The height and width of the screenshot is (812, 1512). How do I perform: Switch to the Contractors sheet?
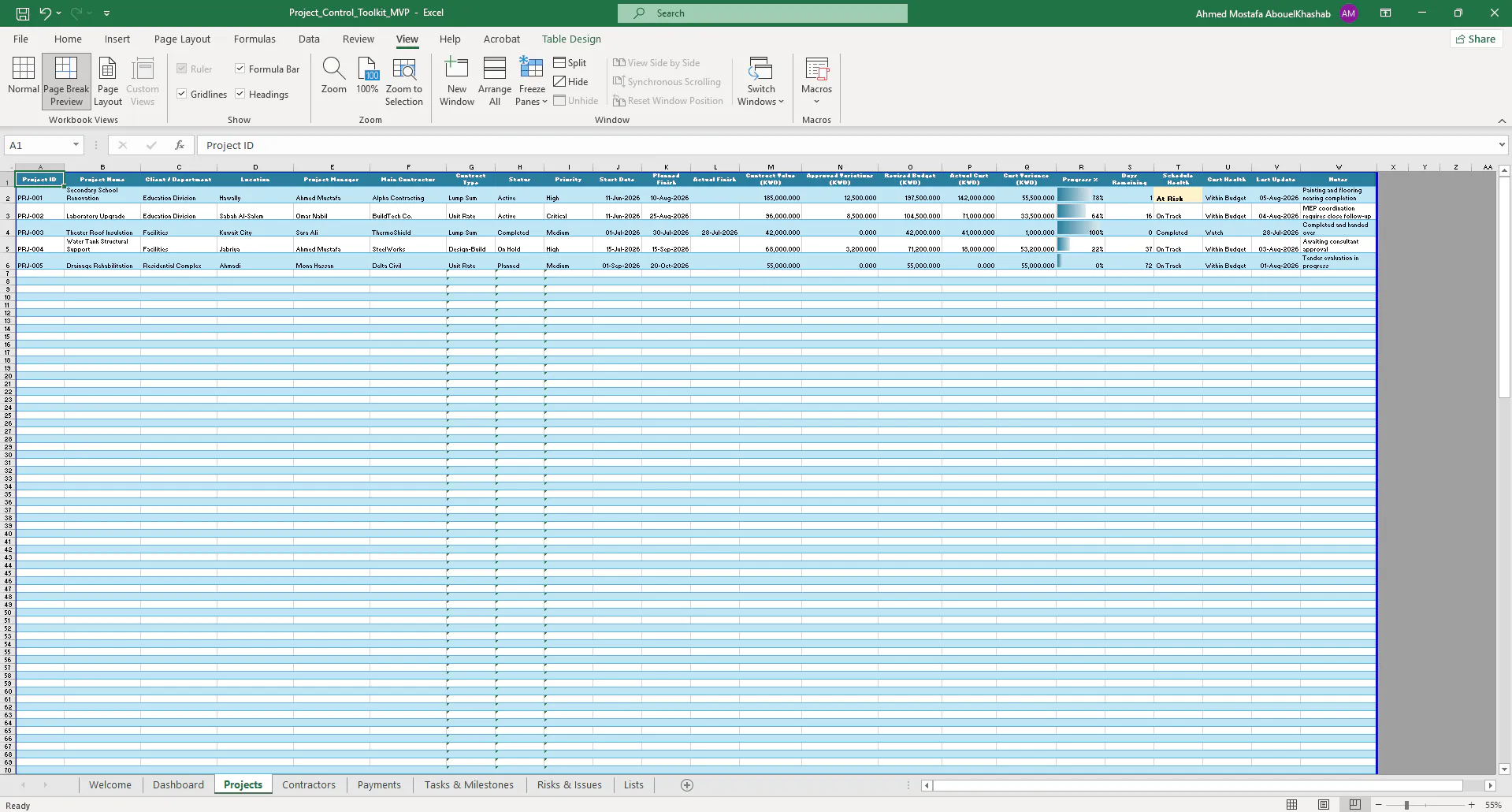(309, 784)
